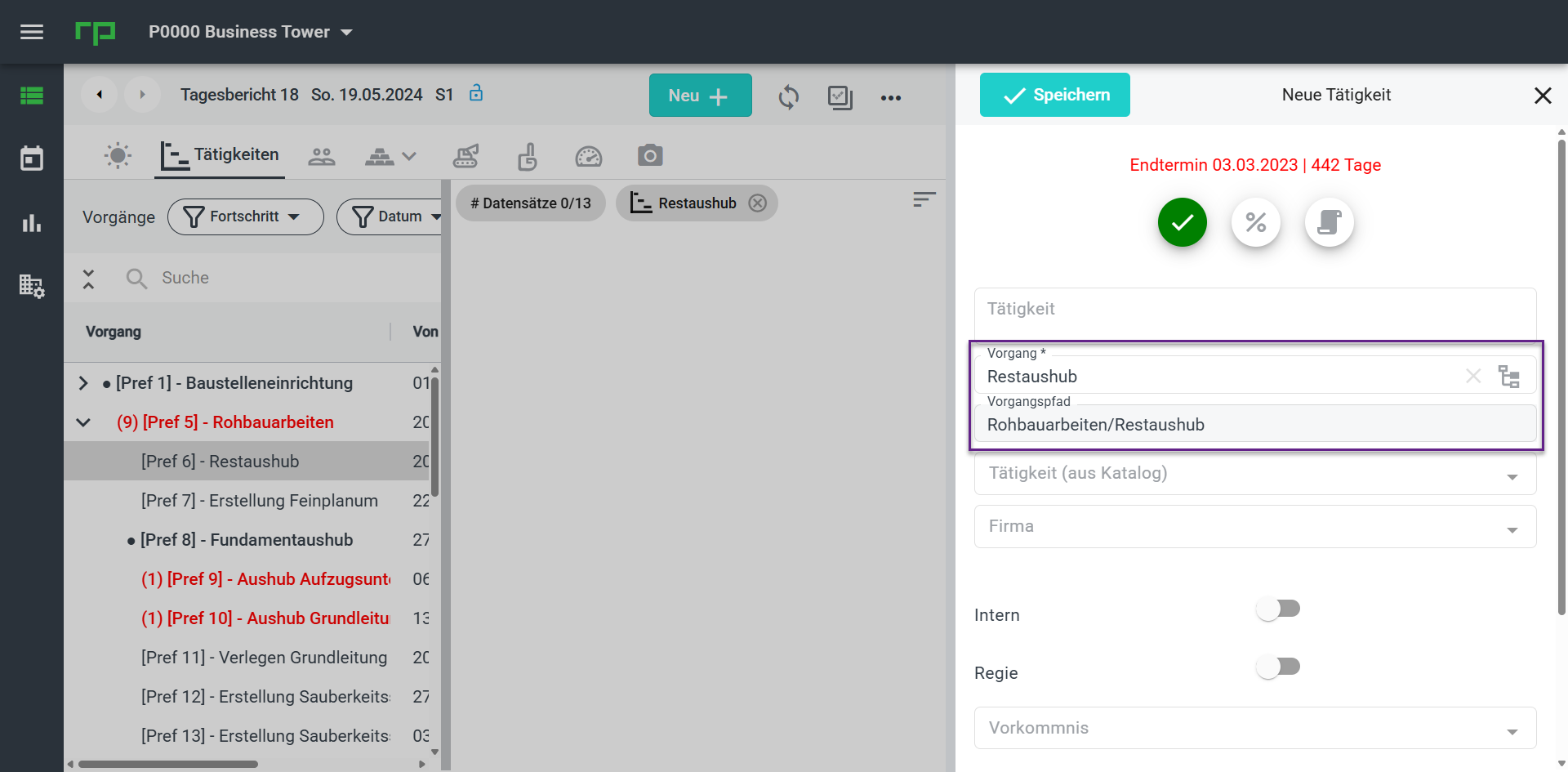Click the Speichern button
This screenshot has width=1568, height=772.
pos(1055,95)
